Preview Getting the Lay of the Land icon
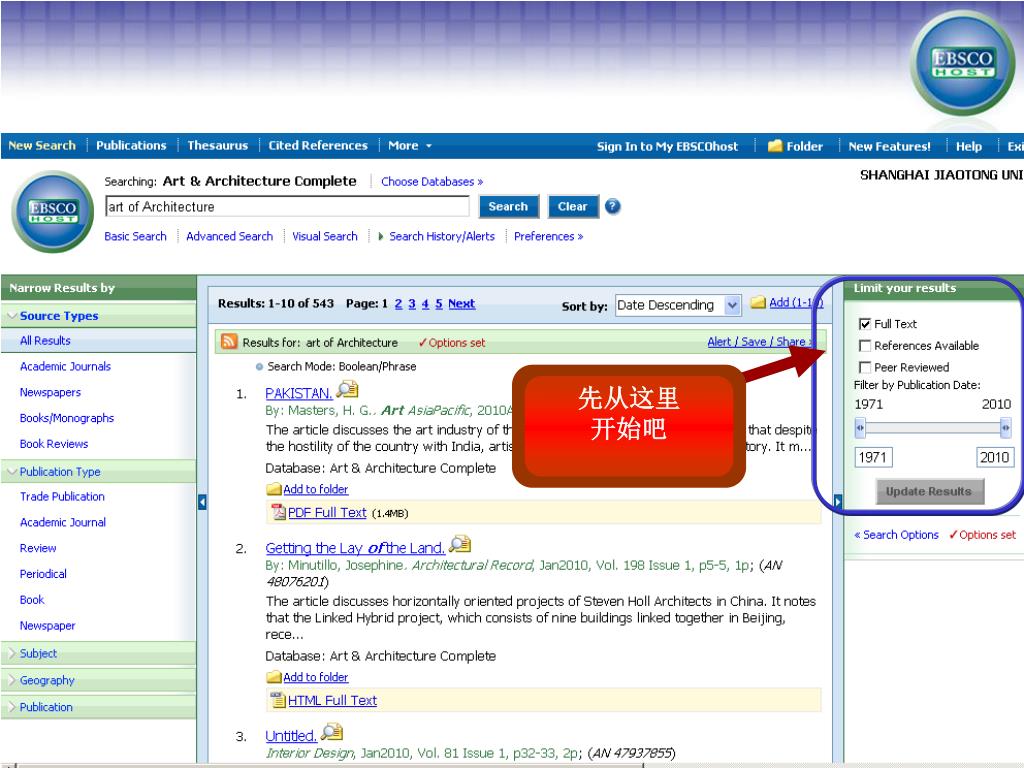 pos(460,543)
